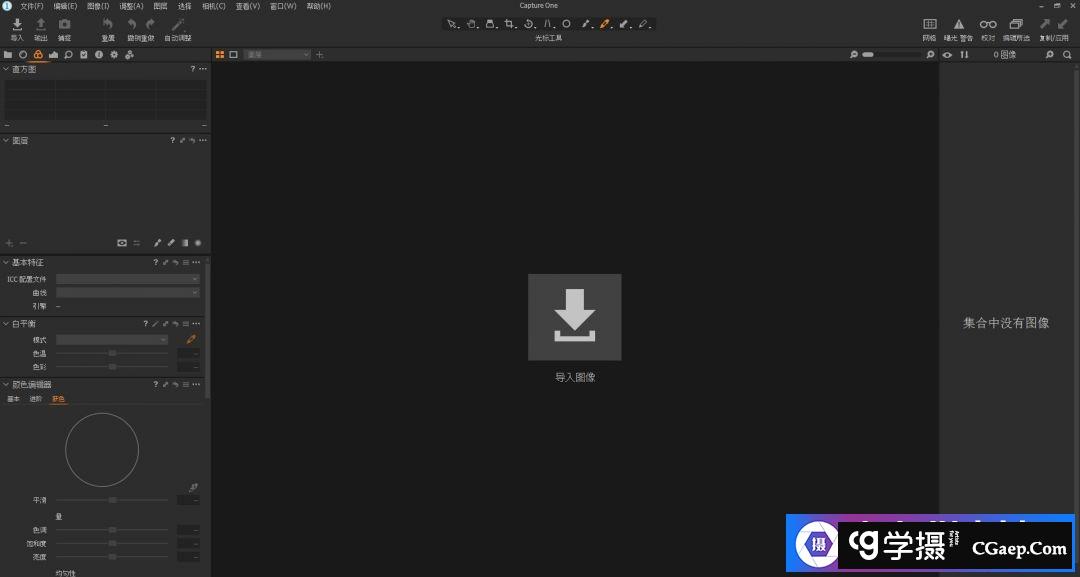Collapse the 直方图 histogram panel
This screenshot has width=1080, height=577.
pos(6,69)
